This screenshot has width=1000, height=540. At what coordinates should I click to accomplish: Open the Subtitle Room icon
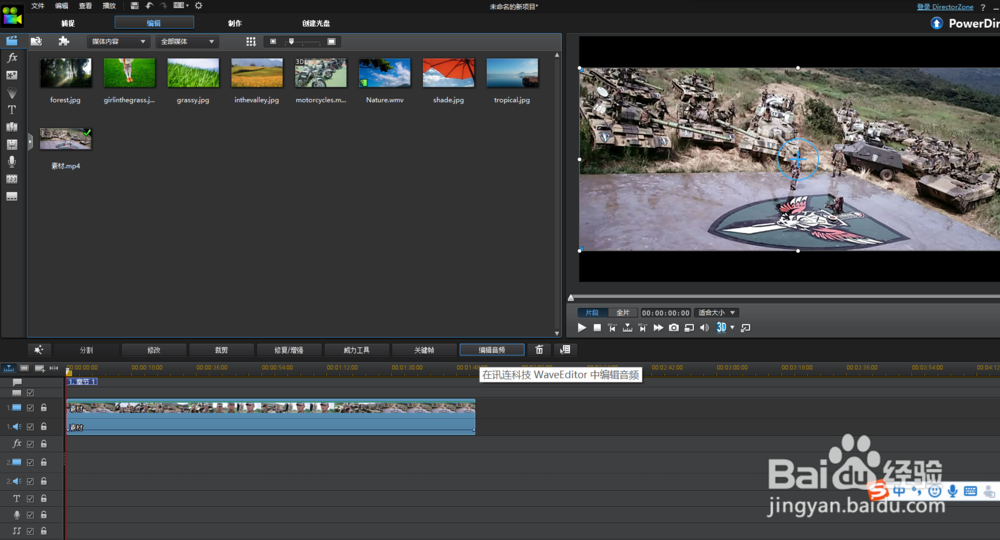11,196
